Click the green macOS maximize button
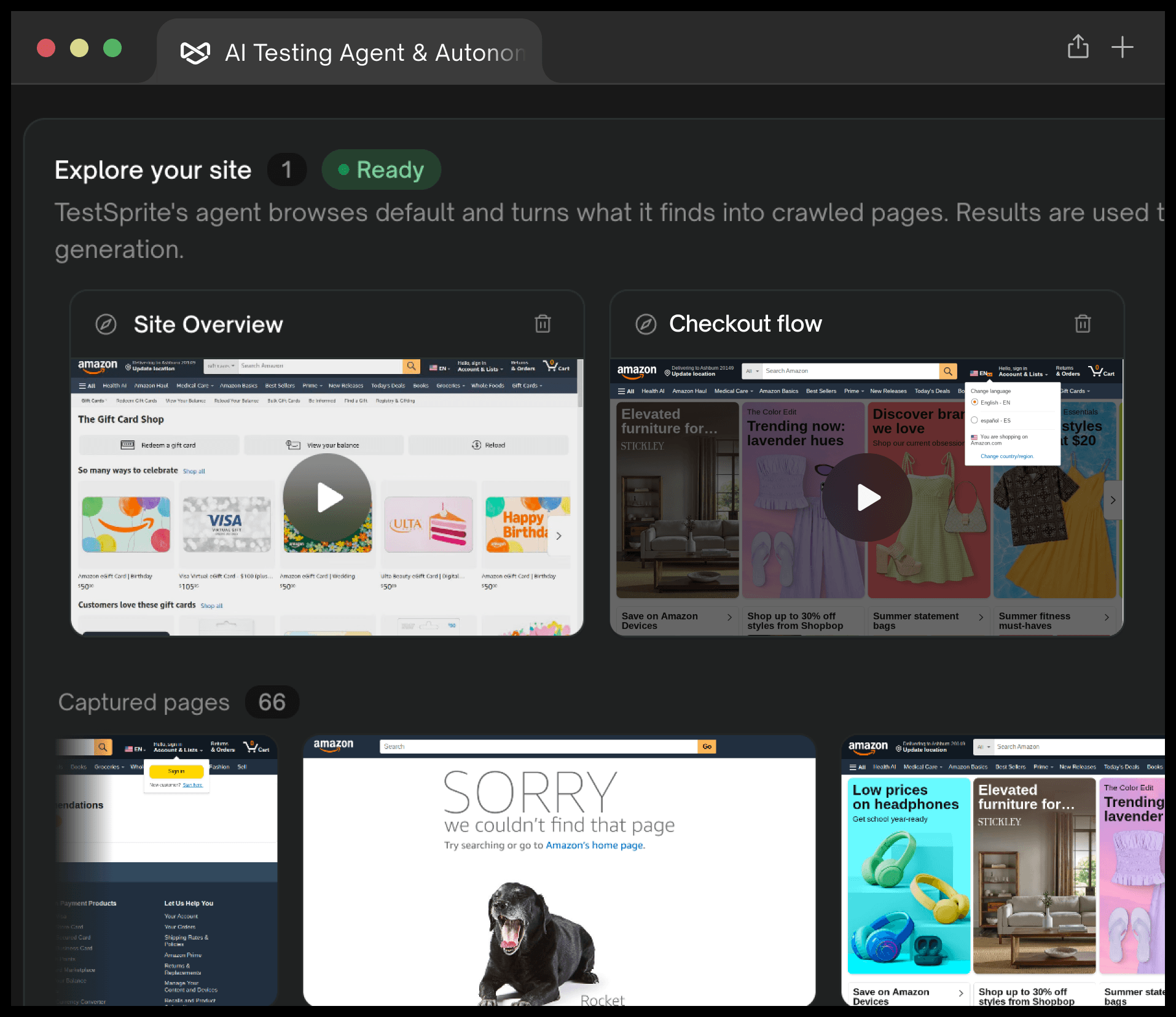The image size is (1176, 1017). point(112,48)
